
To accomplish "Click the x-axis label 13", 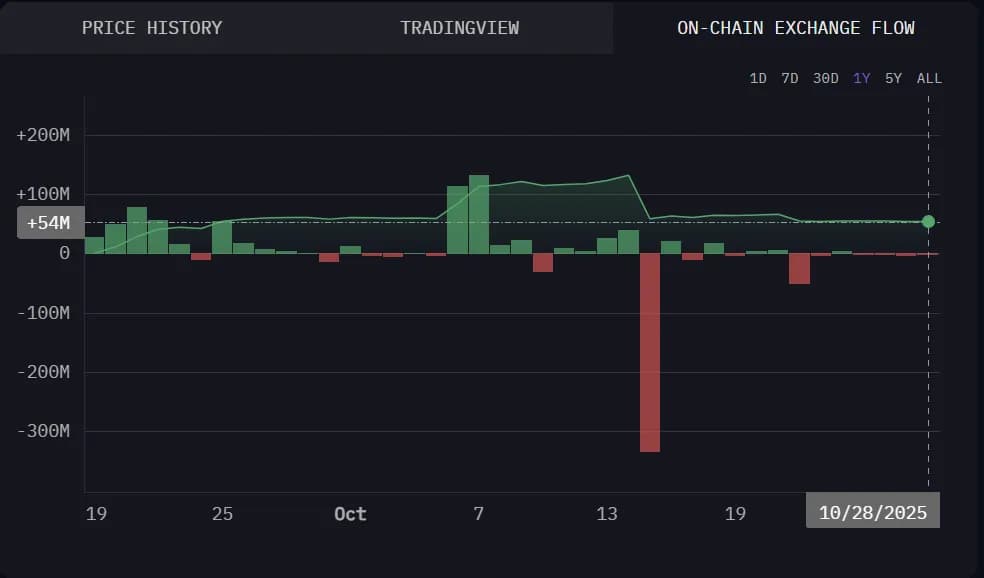I will click(x=607, y=514).
